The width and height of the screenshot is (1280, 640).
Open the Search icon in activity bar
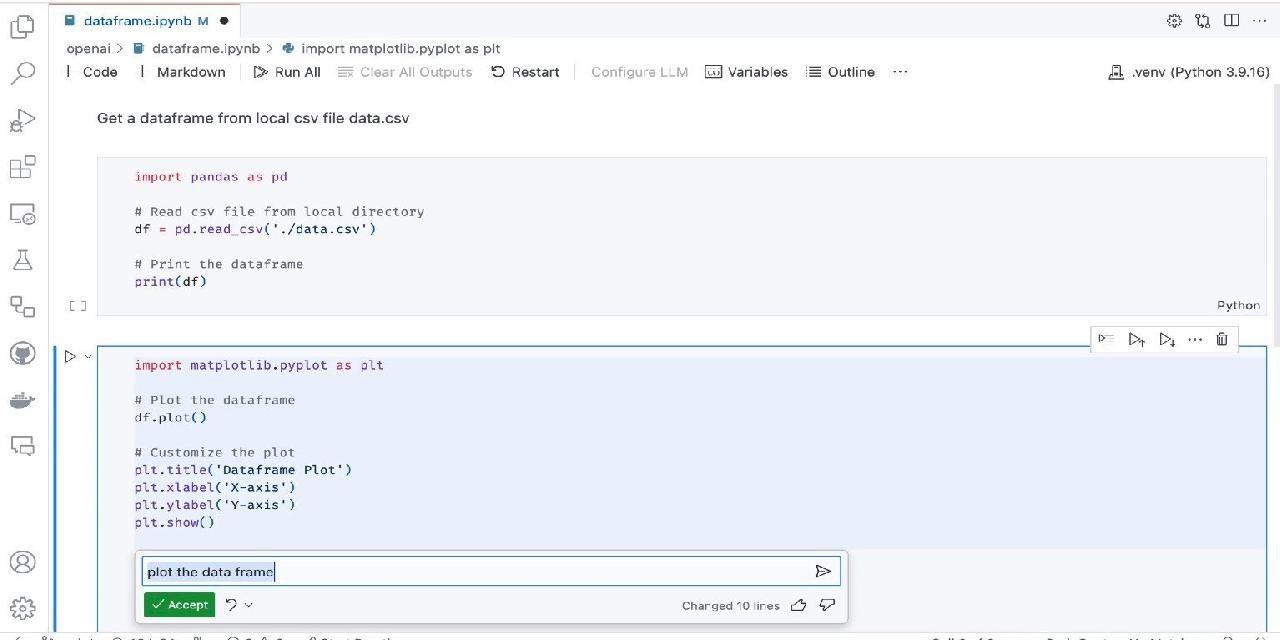[x=22, y=73]
